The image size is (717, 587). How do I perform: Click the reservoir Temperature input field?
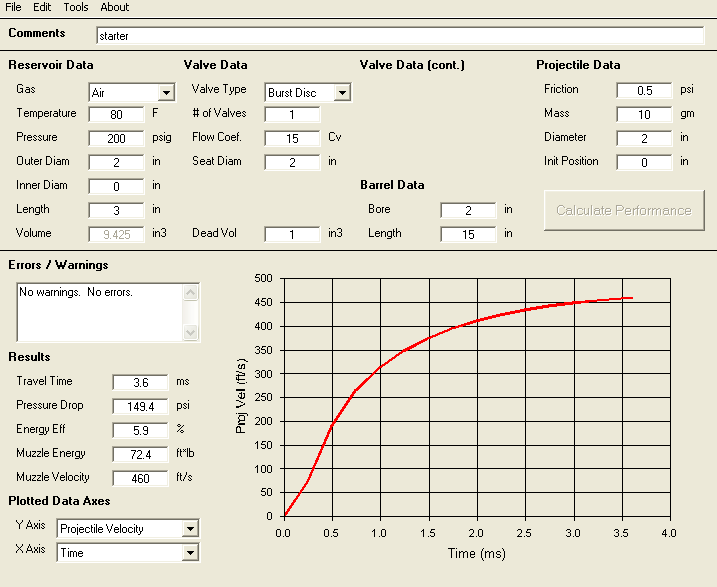(116, 115)
